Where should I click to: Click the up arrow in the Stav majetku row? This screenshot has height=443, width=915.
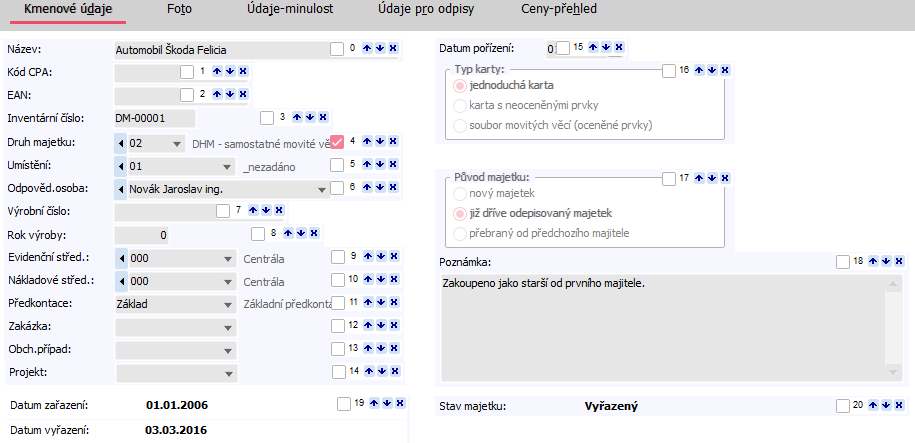[872, 405]
